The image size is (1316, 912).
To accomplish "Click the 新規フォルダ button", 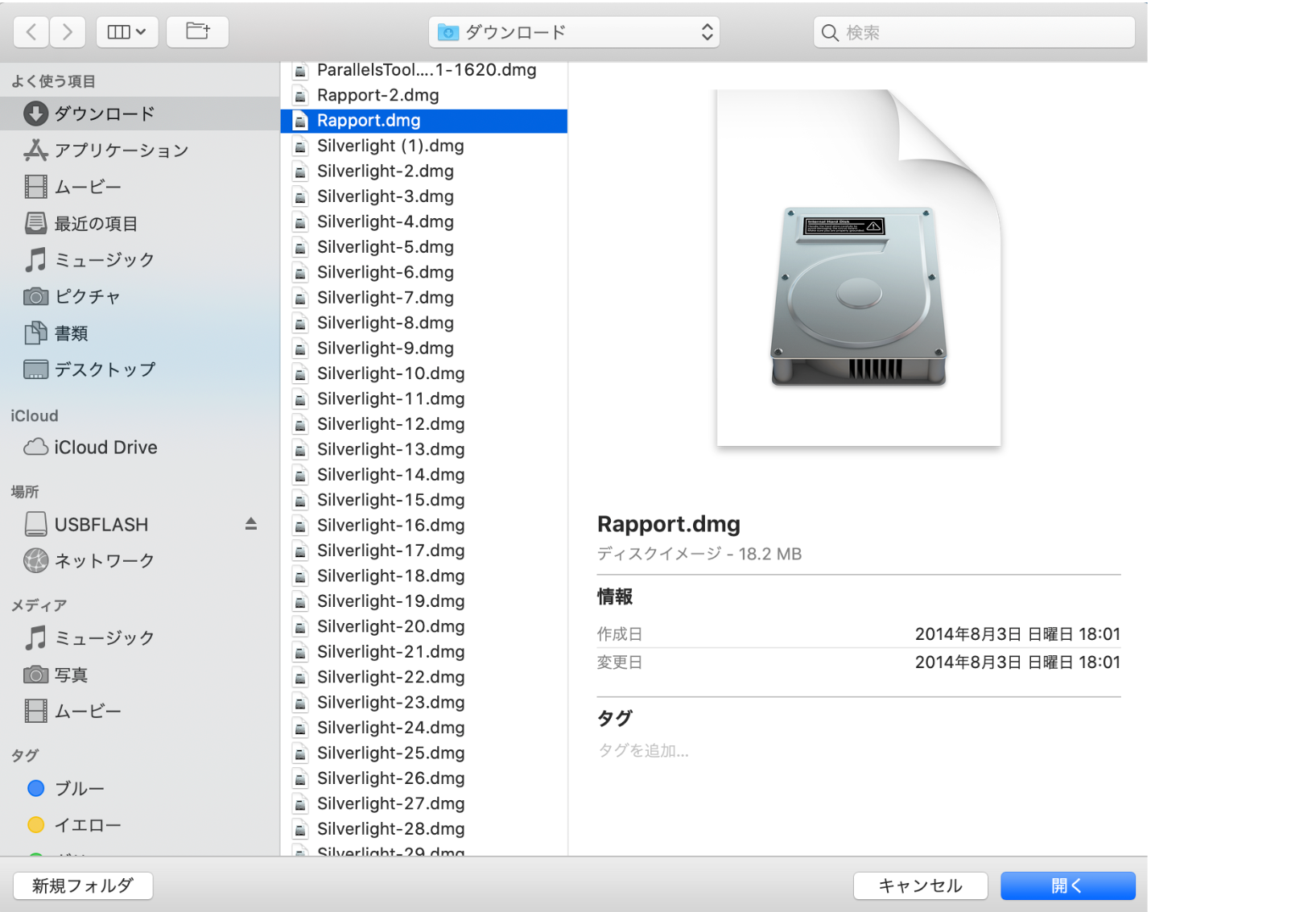I will click(83, 885).
